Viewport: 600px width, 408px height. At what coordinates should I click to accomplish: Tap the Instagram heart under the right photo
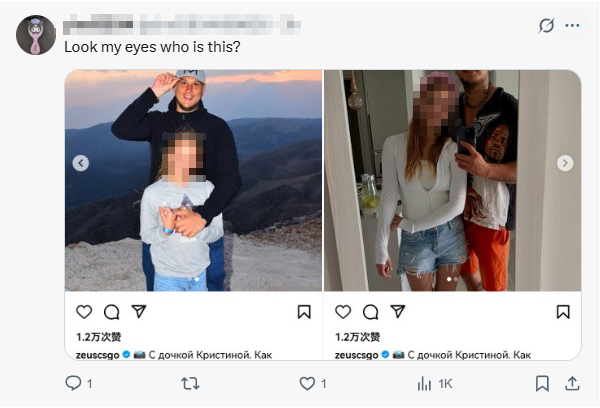click(x=342, y=312)
